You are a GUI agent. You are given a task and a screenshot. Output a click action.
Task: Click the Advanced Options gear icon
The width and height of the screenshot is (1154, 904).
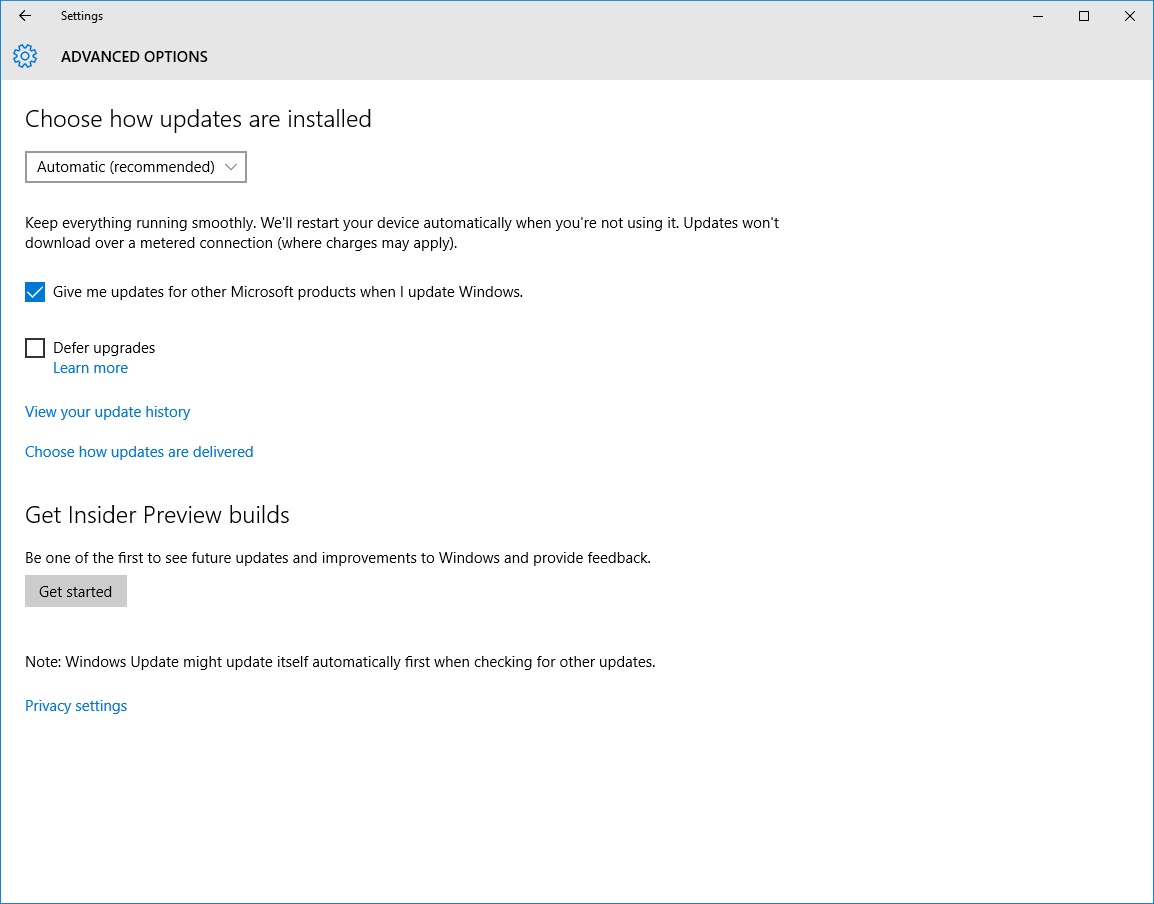click(x=24, y=56)
